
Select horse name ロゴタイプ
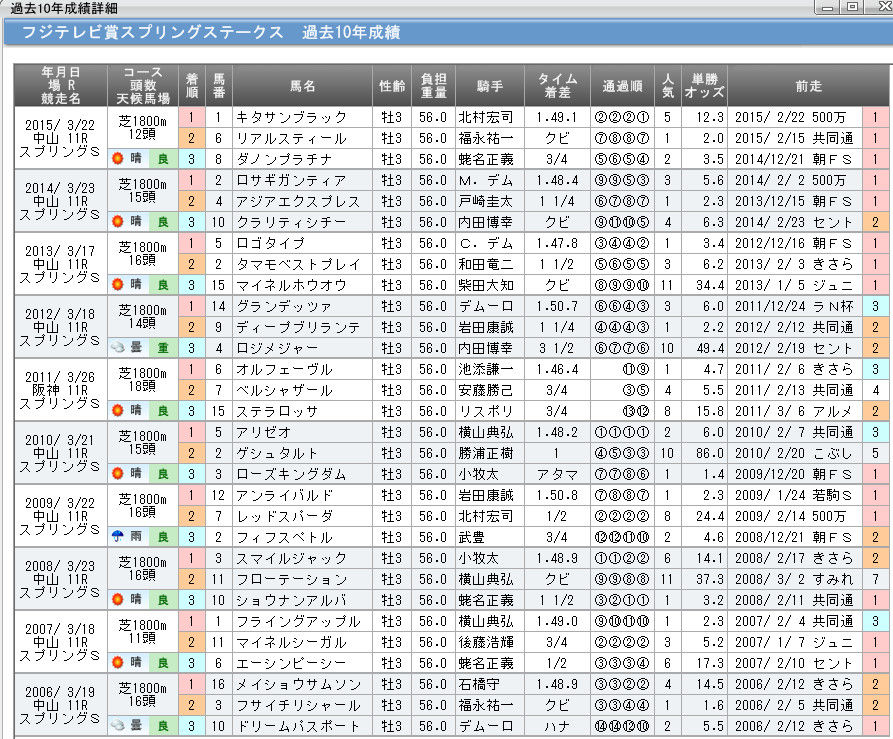click(x=271, y=243)
